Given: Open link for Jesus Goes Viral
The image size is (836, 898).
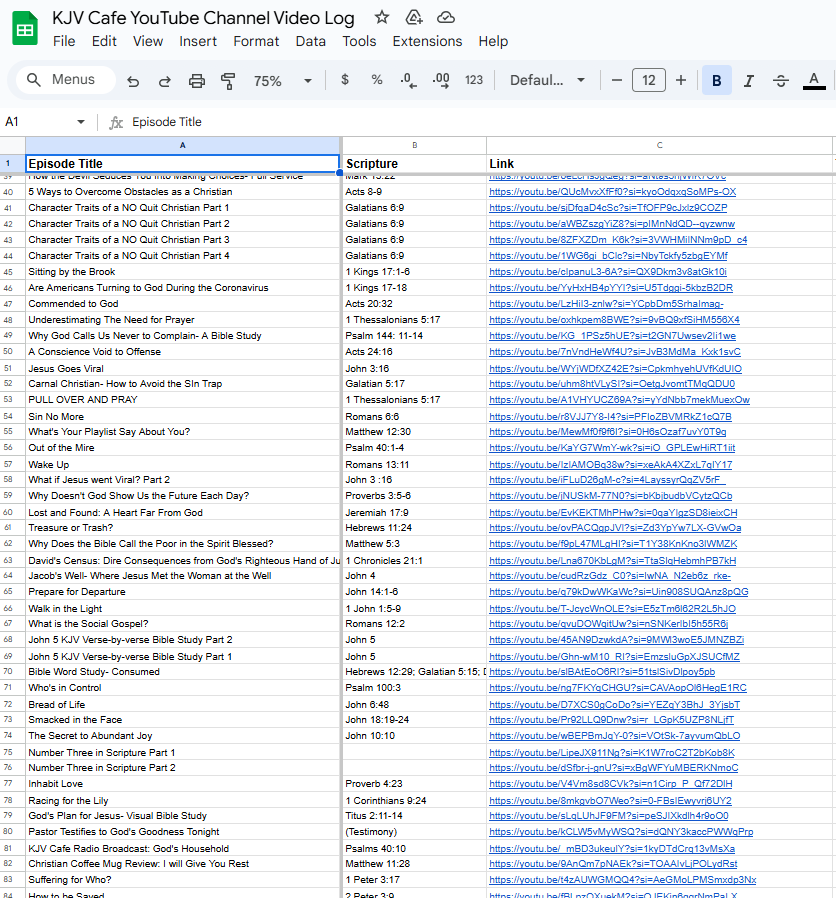Looking at the screenshot, I should (x=615, y=368).
